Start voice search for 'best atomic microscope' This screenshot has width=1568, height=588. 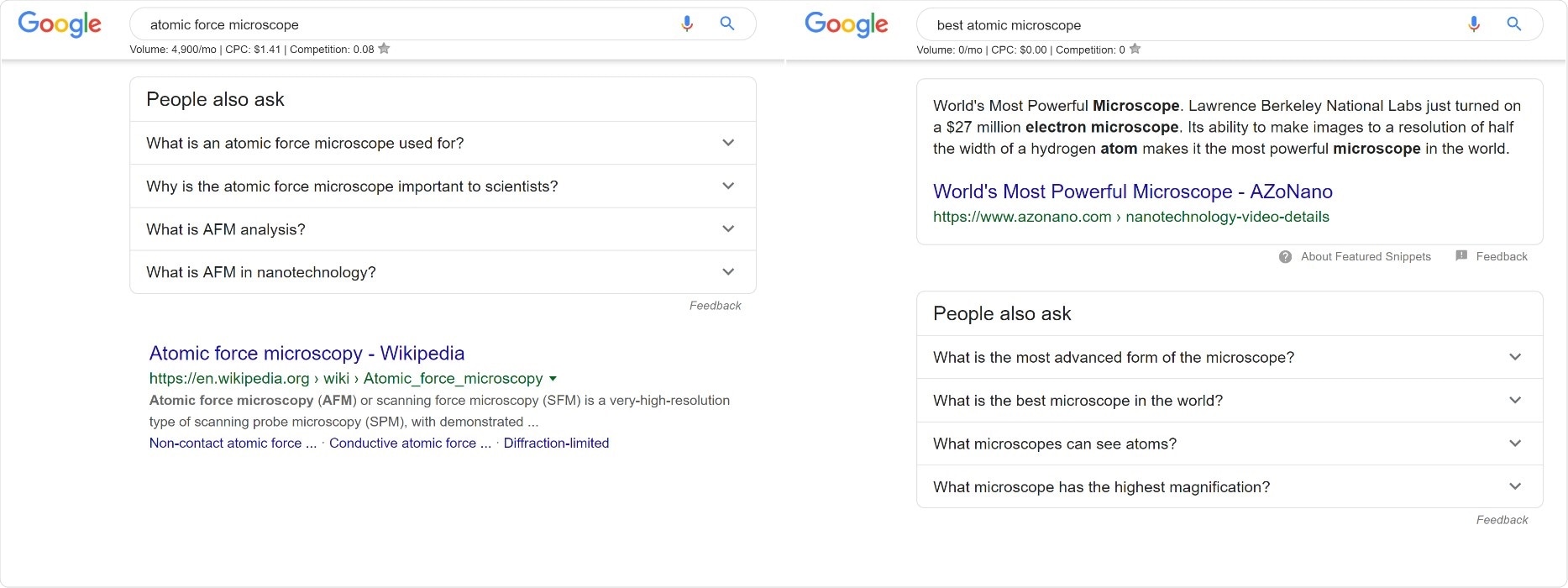(1474, 24)
